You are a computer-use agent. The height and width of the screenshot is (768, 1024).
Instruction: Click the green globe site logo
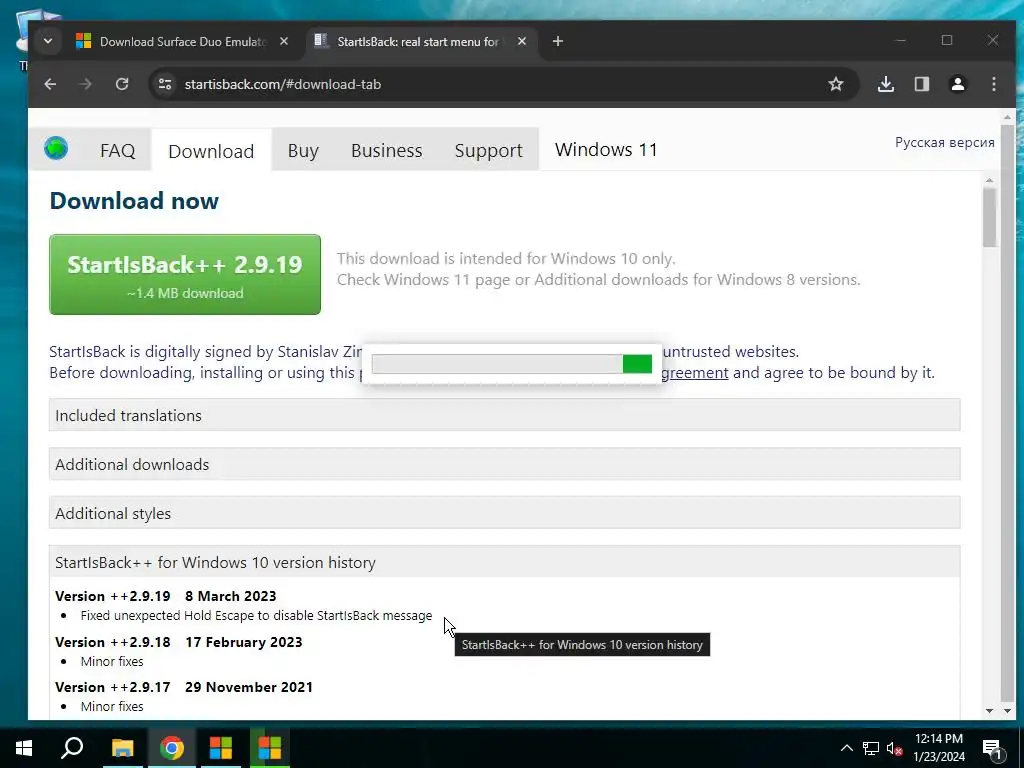coord(56,148)
